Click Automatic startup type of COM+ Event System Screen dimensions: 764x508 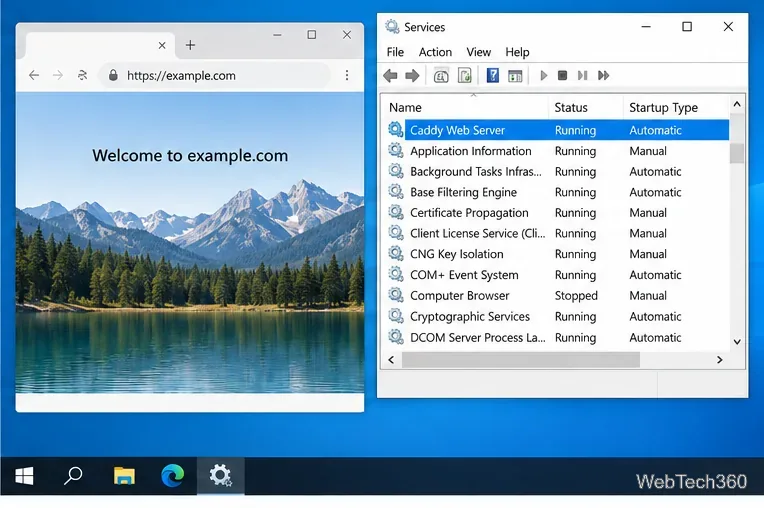[655, 275]
